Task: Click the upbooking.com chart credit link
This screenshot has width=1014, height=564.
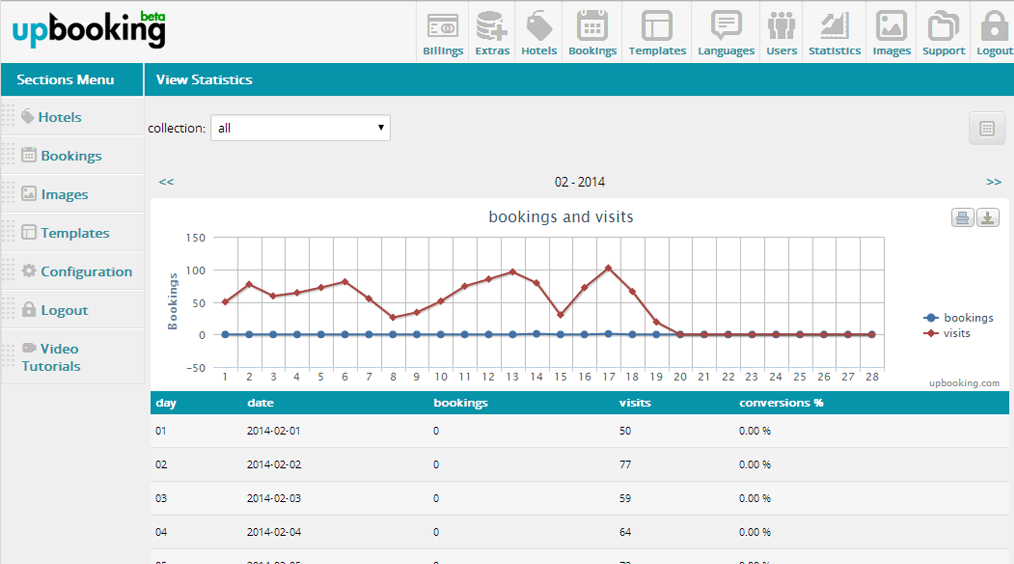Action: [964, 383]
